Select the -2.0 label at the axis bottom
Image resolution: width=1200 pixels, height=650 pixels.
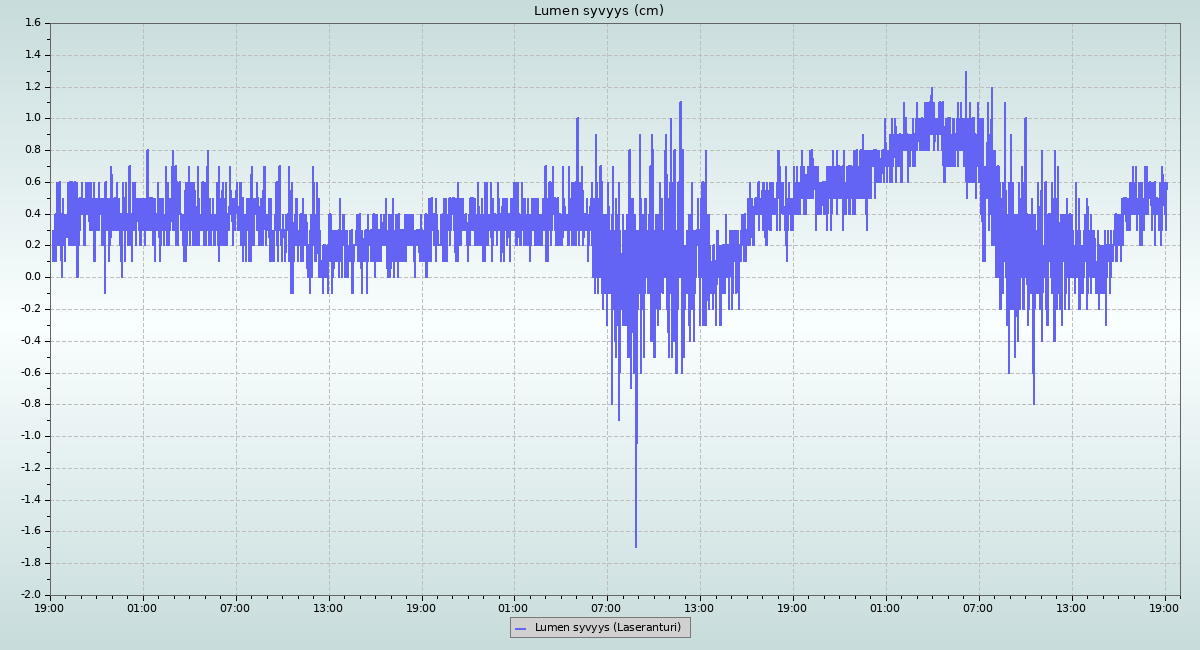(29, 595)
